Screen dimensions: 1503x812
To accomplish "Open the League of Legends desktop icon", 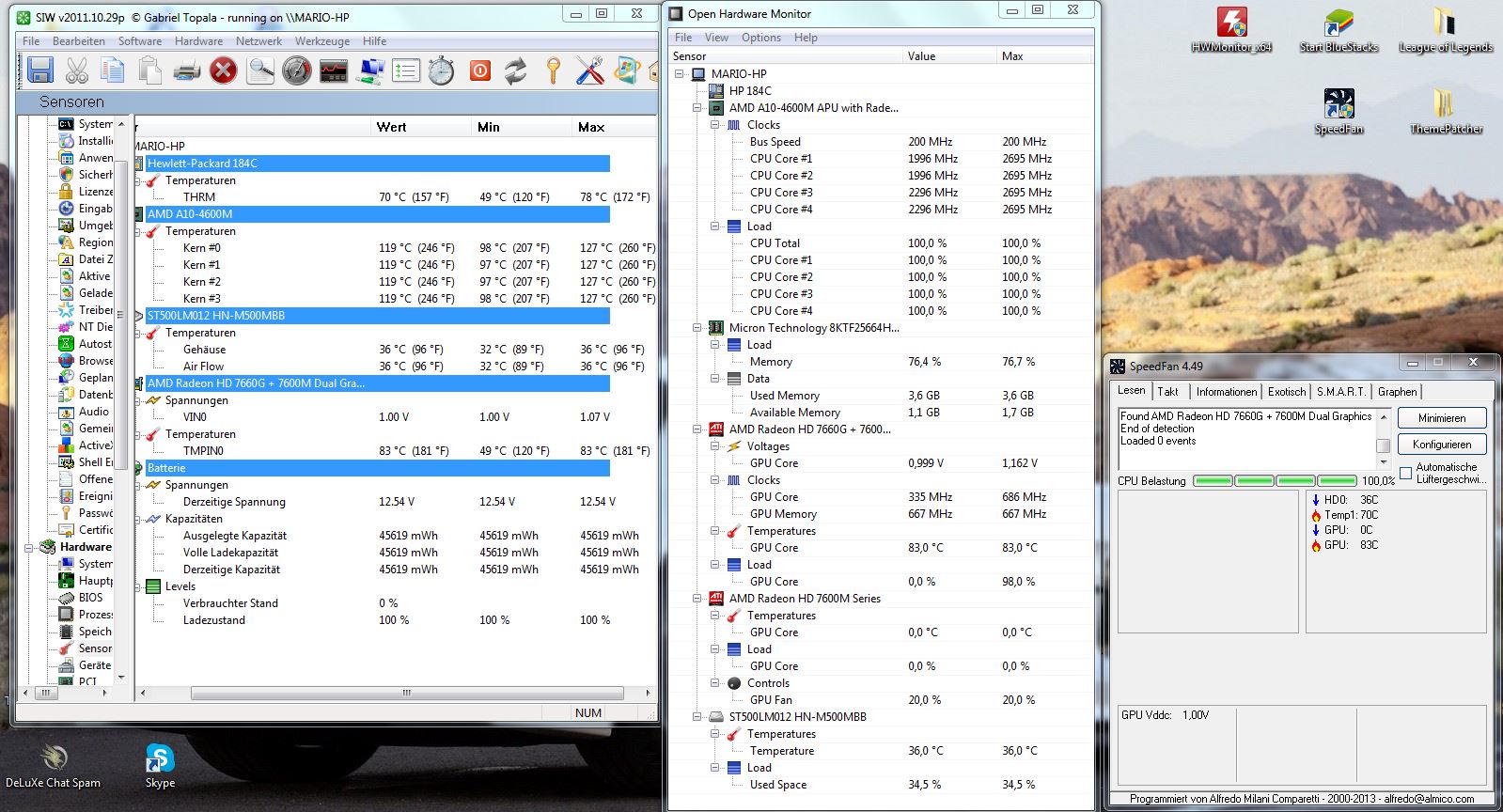I will point(1445,30).
